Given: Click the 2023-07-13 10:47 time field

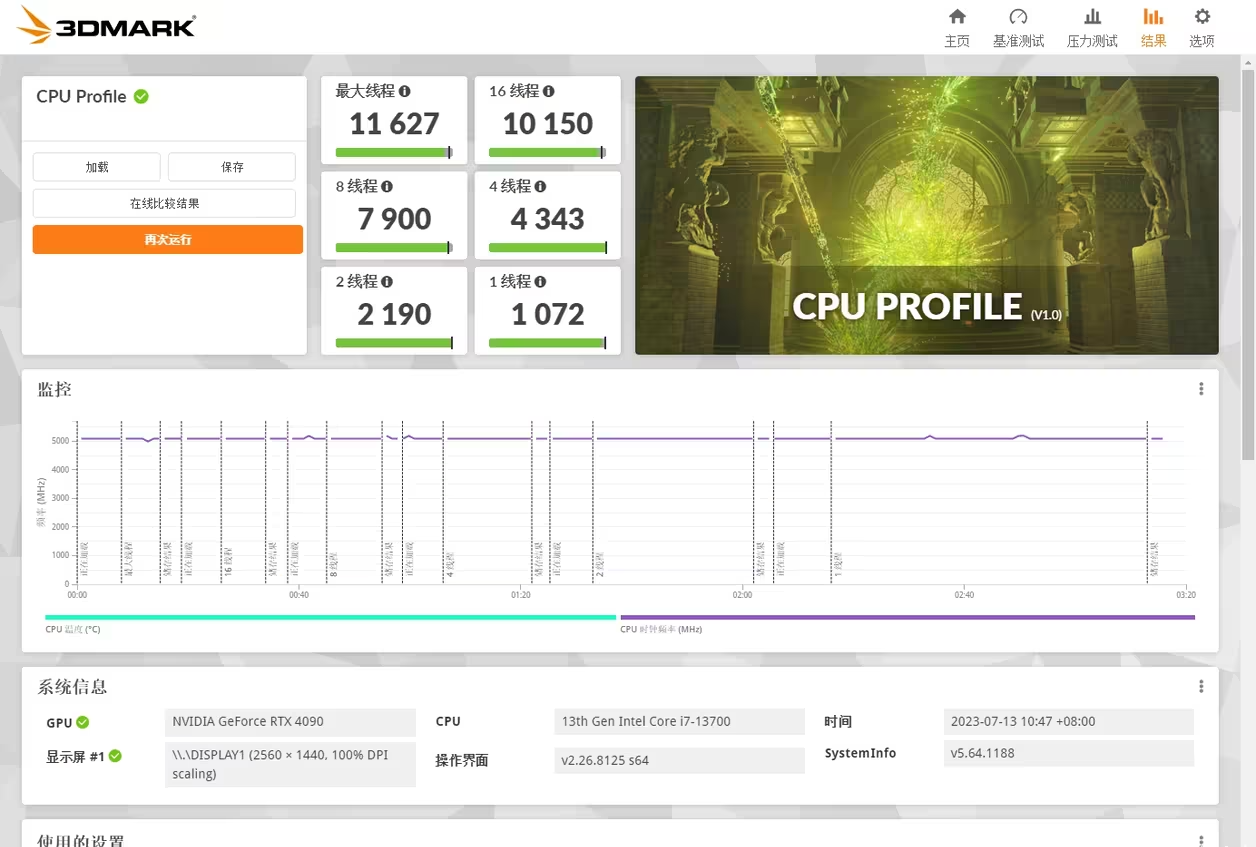Looking at the screenshot, I should [1068, 722].
